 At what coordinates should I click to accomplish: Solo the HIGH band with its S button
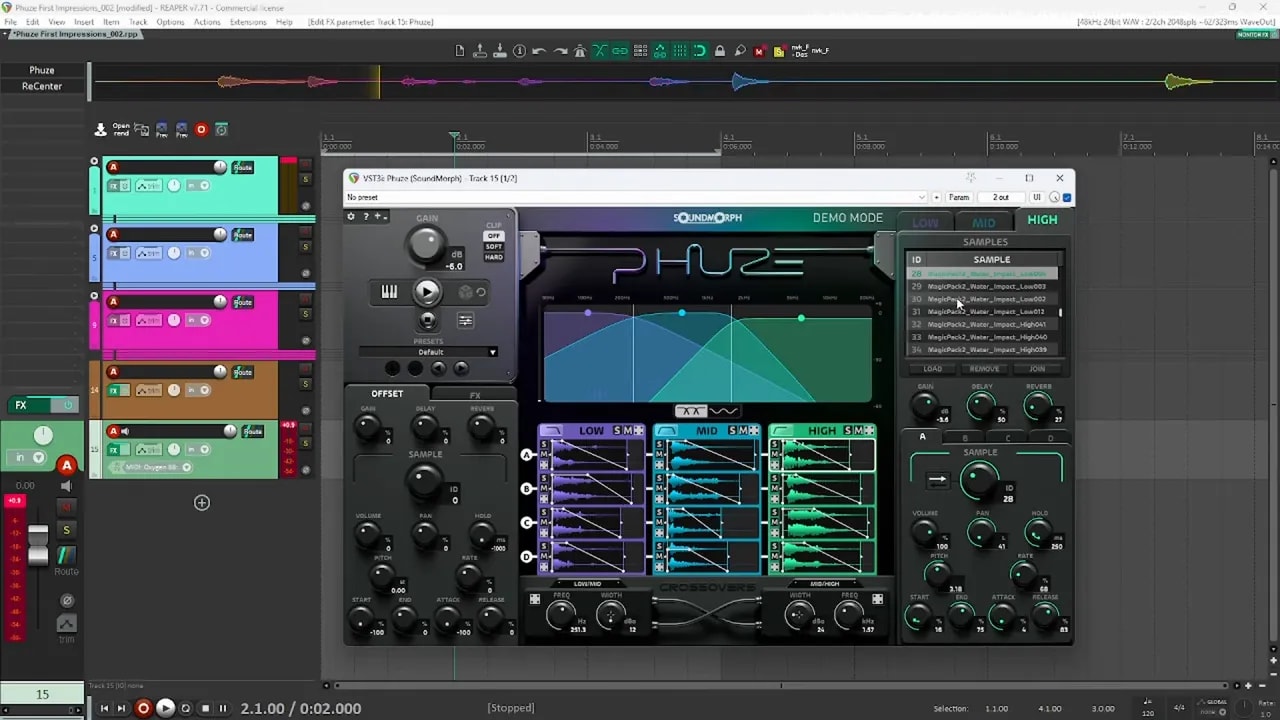click(x=847, y=431)
